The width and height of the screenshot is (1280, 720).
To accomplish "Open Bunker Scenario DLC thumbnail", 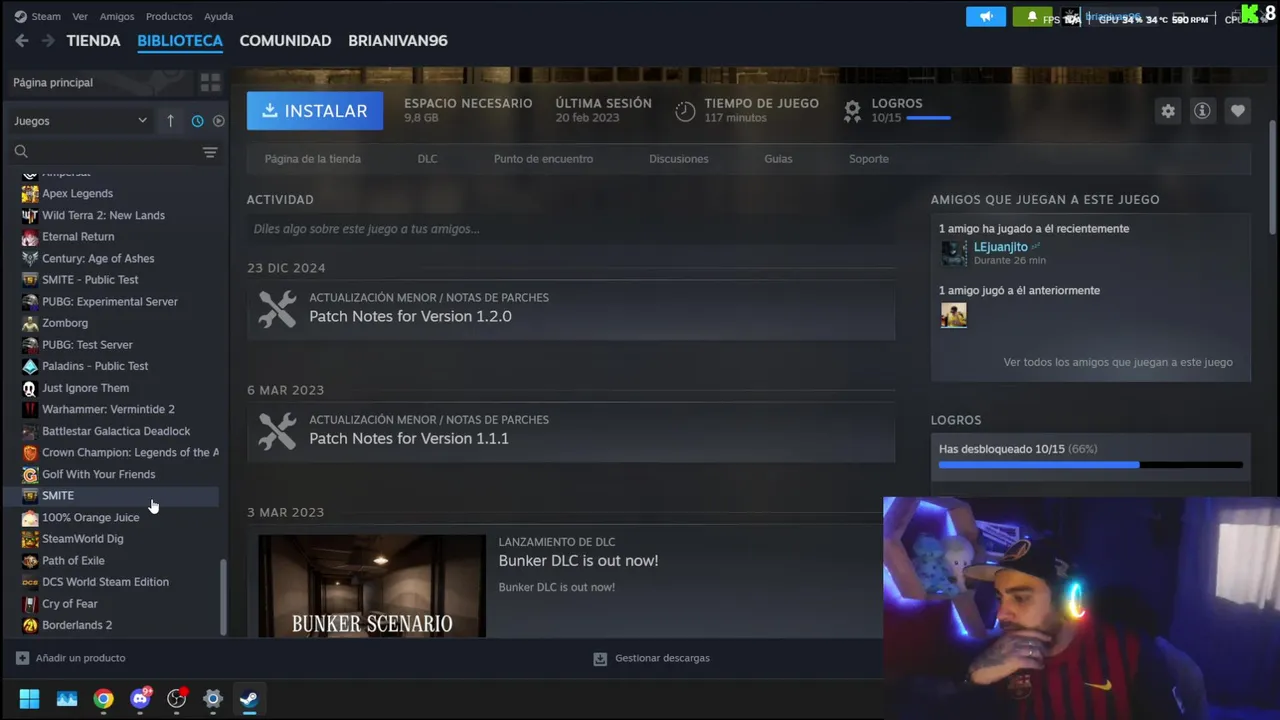I will pyautogui.click(x=372, y=586).
